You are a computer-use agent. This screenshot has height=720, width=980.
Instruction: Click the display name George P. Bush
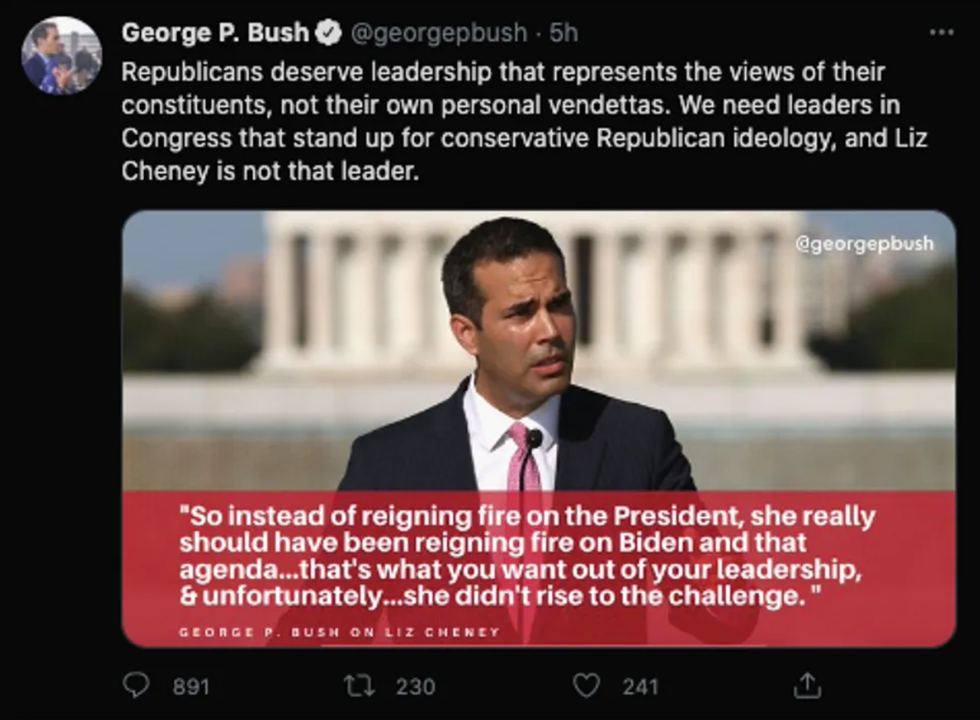tap(215, 33)
